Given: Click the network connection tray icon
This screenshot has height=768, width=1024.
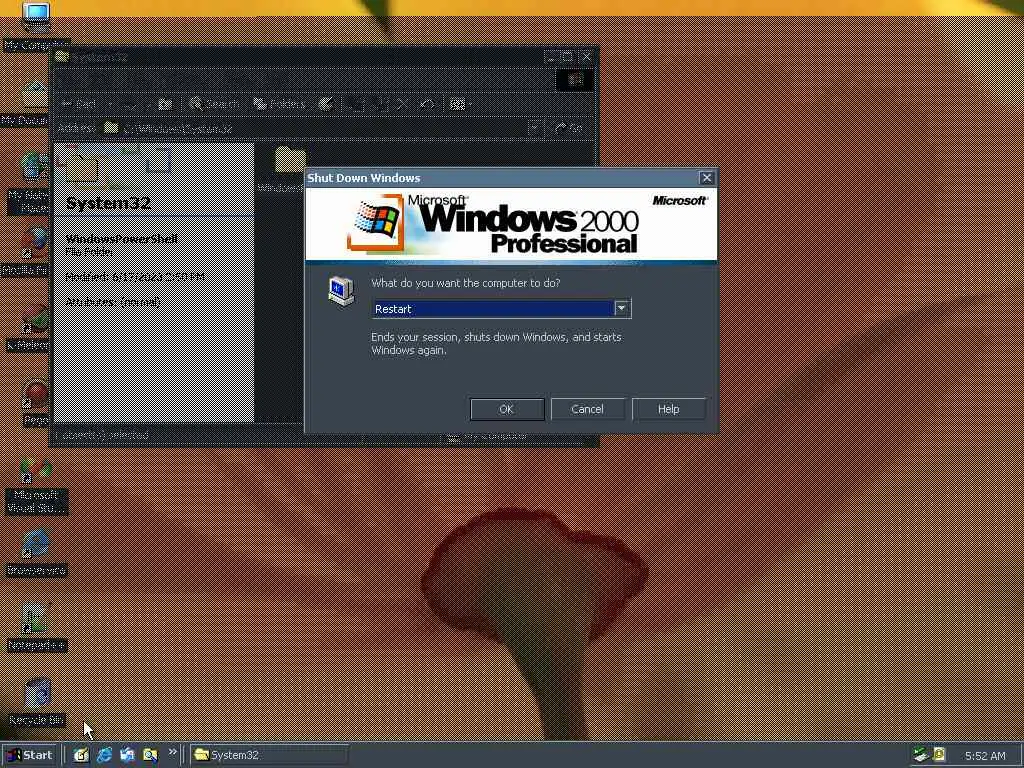Looking at the screenshot, I should (920, 754).
